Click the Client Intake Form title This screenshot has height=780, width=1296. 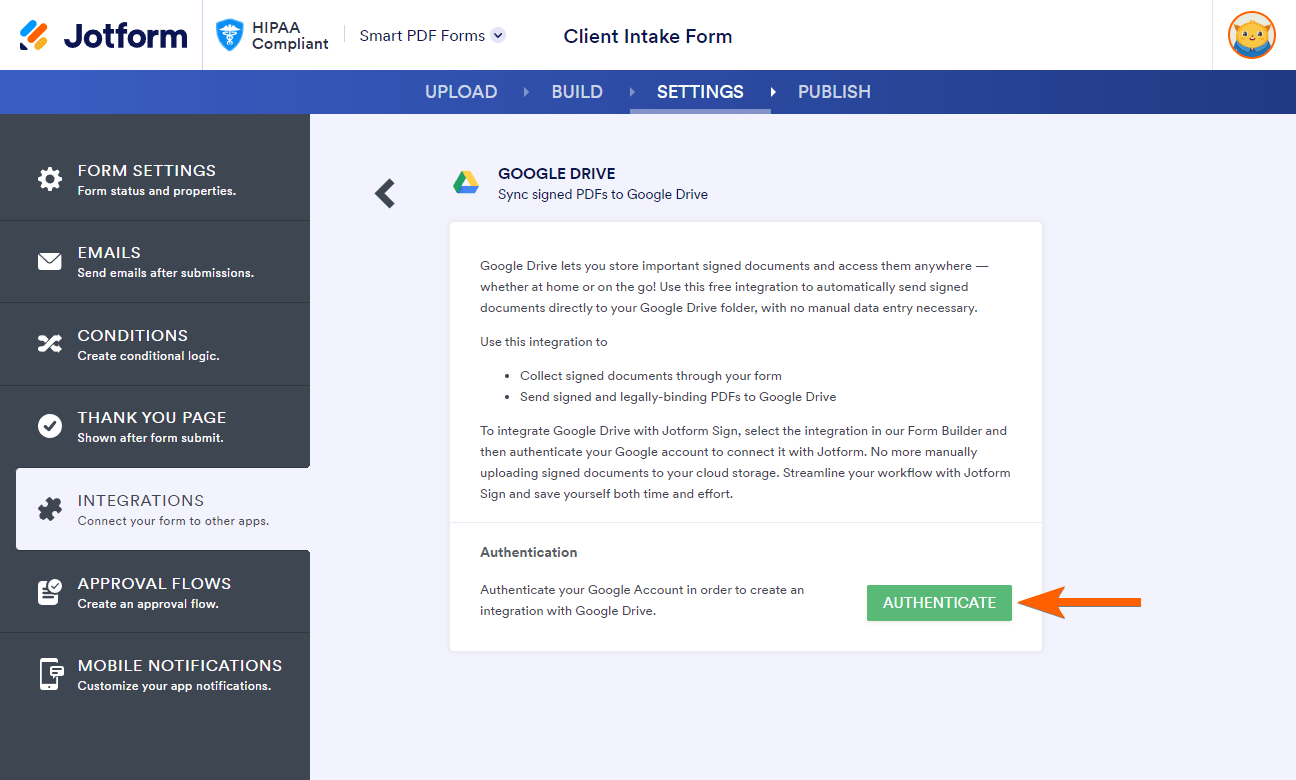click(x=648, y=36)
